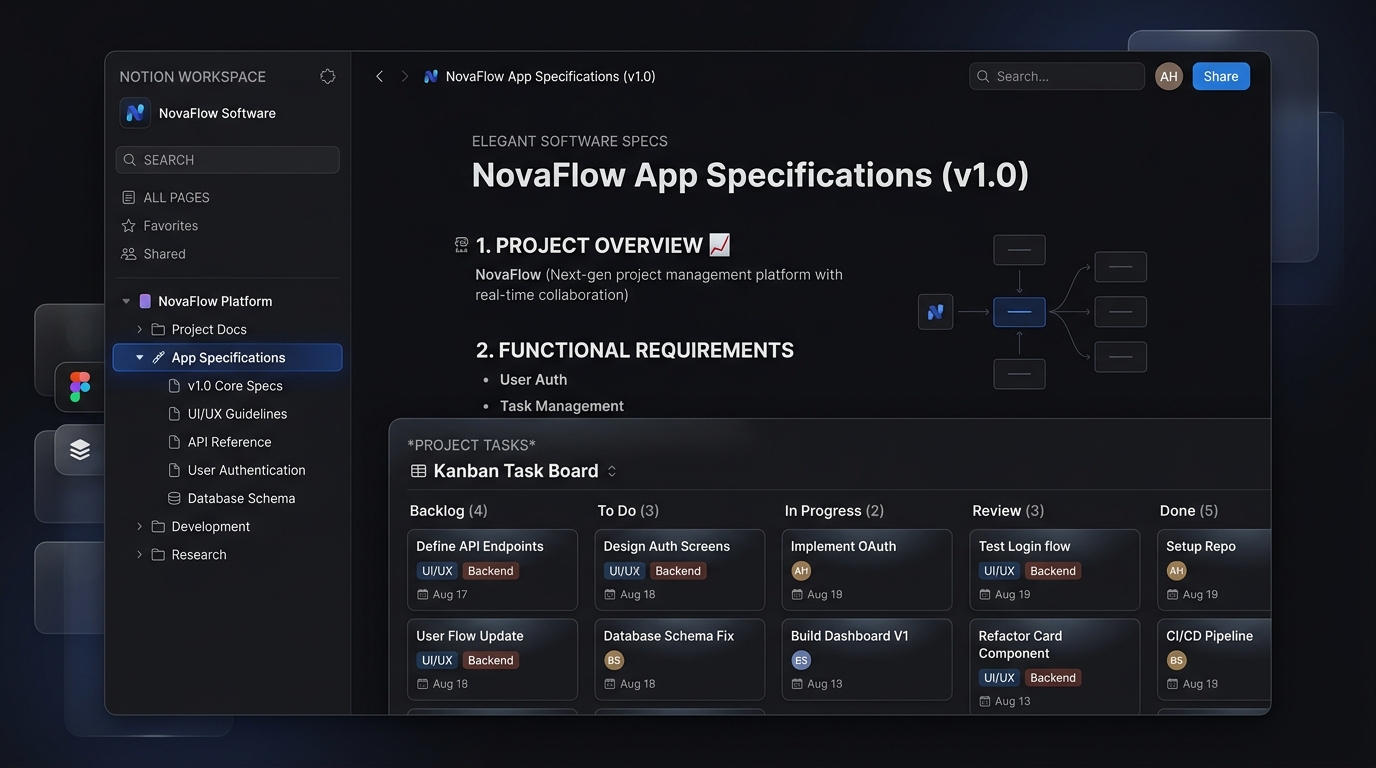
Task: Click BS avatar on Database Schema Fix card
Action: pos(614,660)
